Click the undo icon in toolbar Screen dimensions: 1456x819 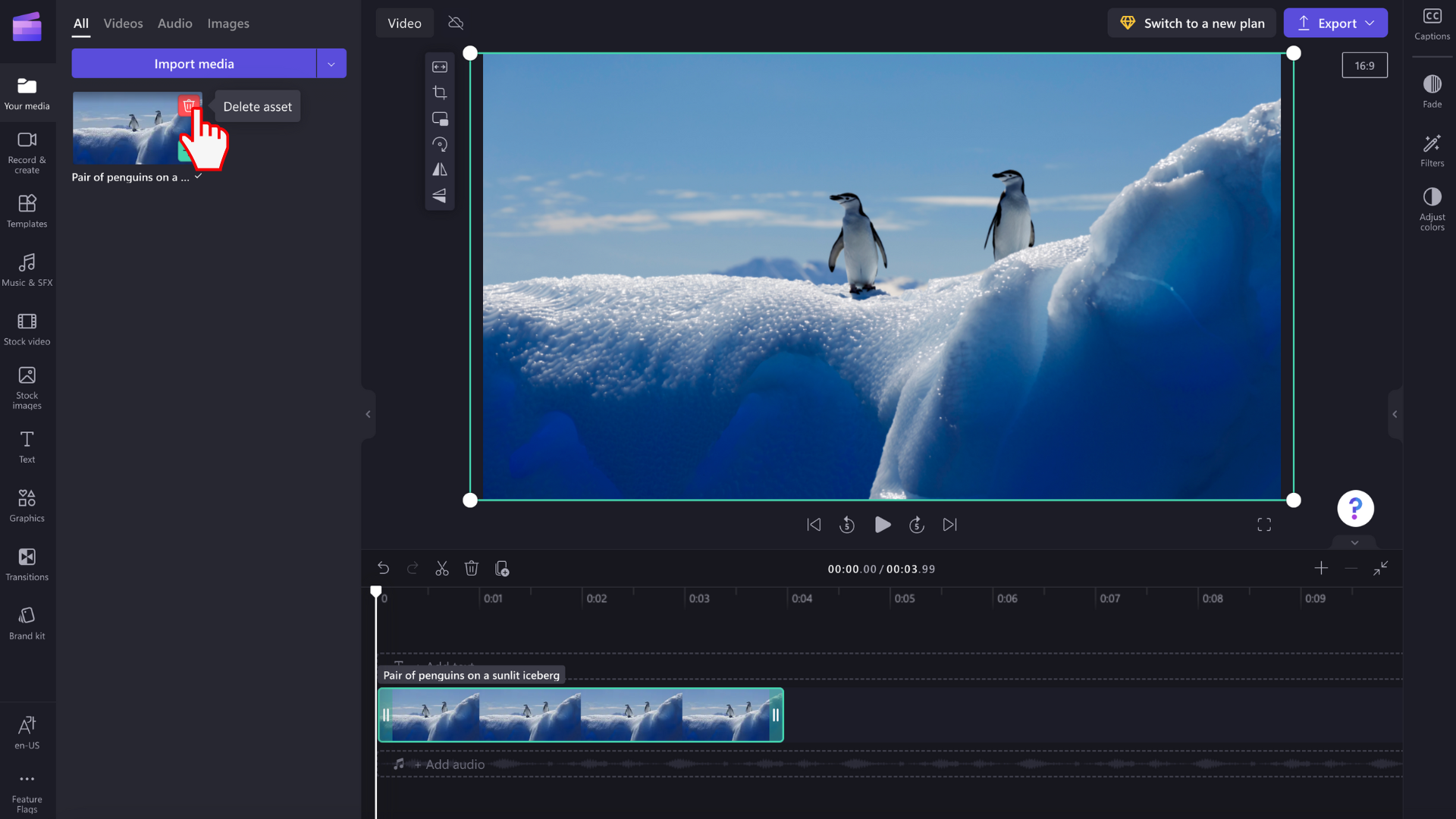[x=382, y=569]
